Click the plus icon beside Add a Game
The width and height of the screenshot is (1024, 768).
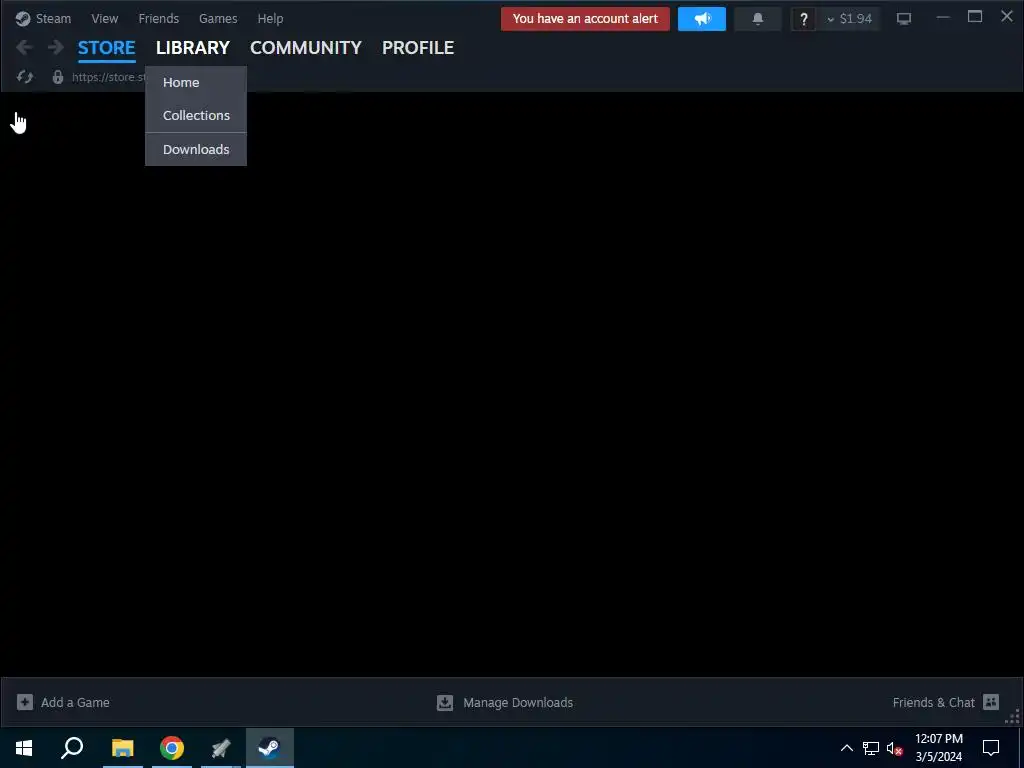point(25,702)
